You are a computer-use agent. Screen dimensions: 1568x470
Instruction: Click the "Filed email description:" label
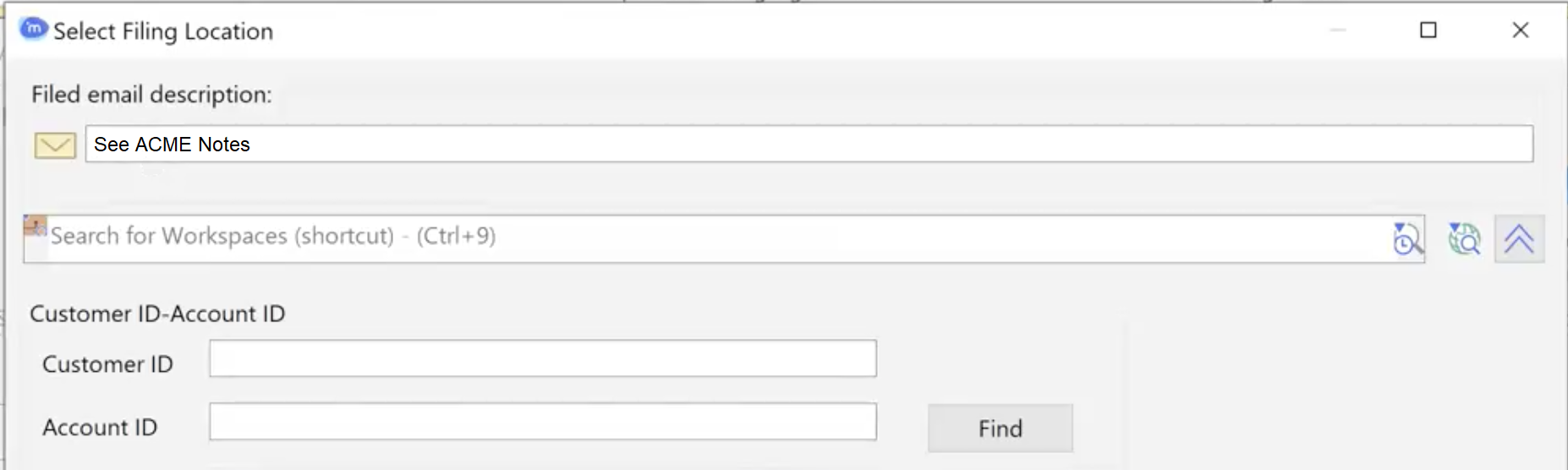click(151, 95)
